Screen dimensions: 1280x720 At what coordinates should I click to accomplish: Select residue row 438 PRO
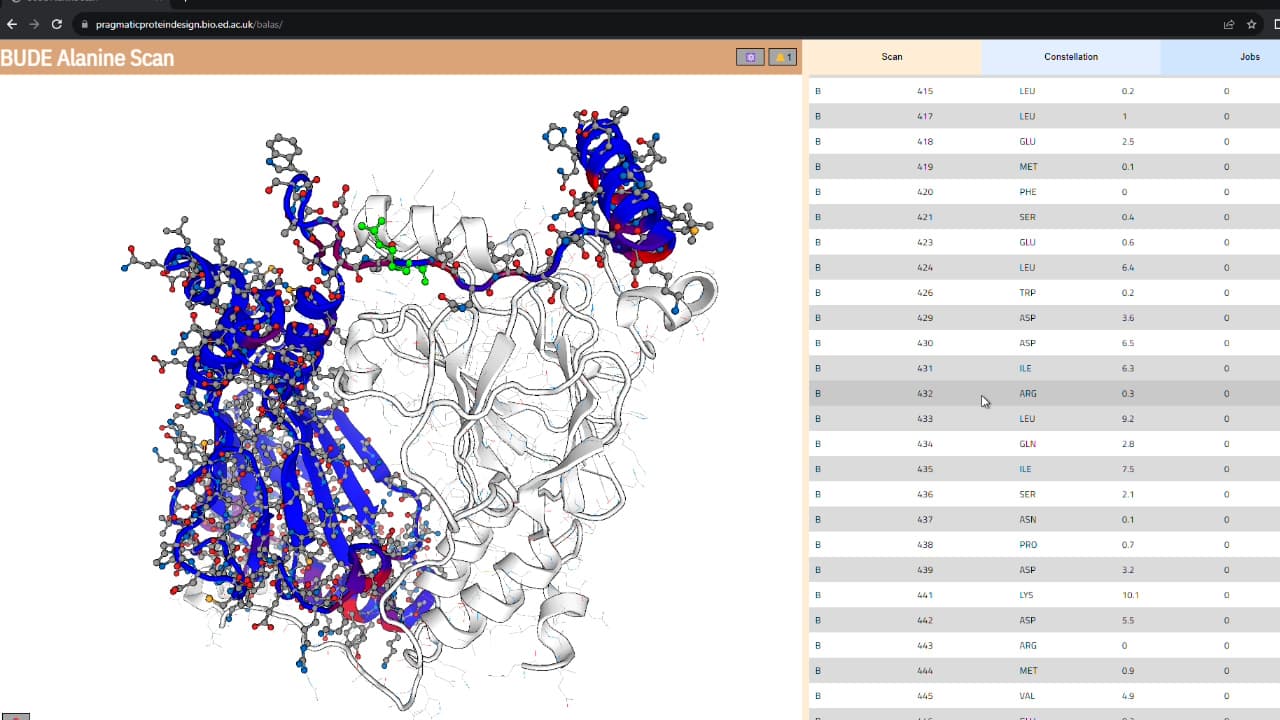click(x=1044, y=545)
